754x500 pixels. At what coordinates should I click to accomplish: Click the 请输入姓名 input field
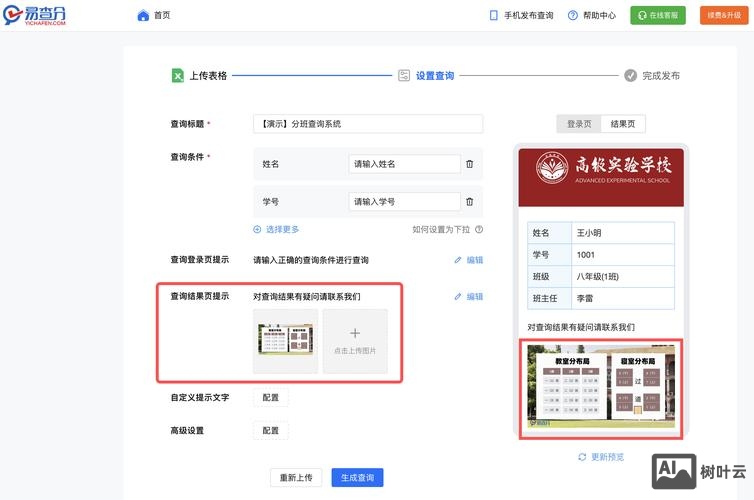point(404,164)
